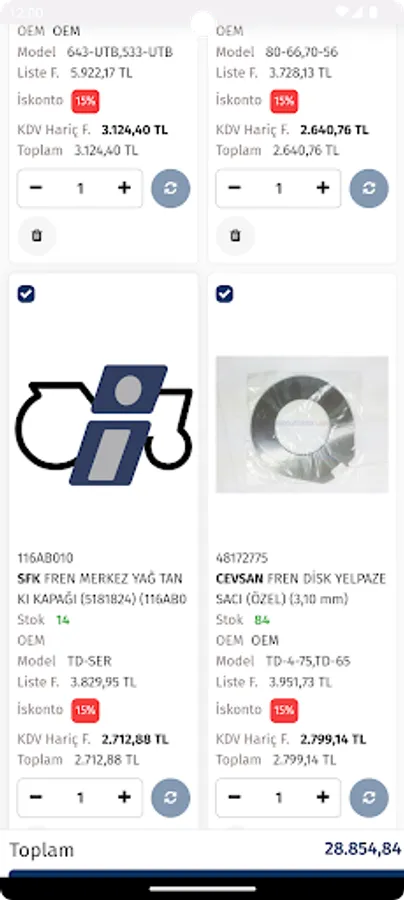Decrease quantity of 643-UTB model item
The width and height of the screenshot is (404, 900).
tap(36, 188)
